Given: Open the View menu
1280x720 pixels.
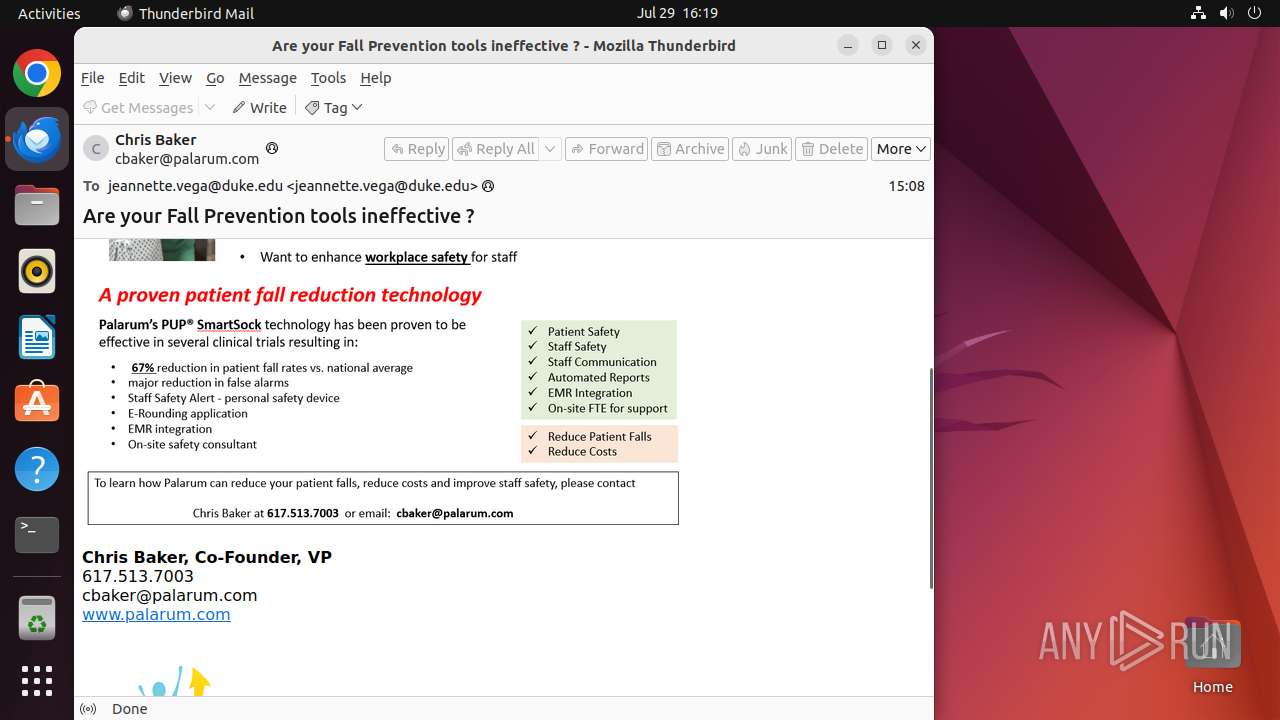Looking at the screenshot, I should click(x=175, y=78).
